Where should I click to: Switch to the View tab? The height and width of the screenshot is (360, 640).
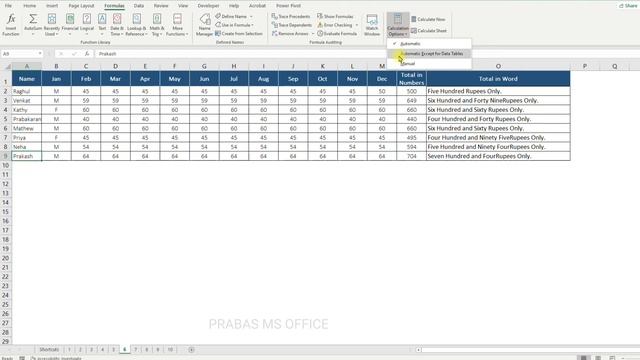(x=183, y=6)
